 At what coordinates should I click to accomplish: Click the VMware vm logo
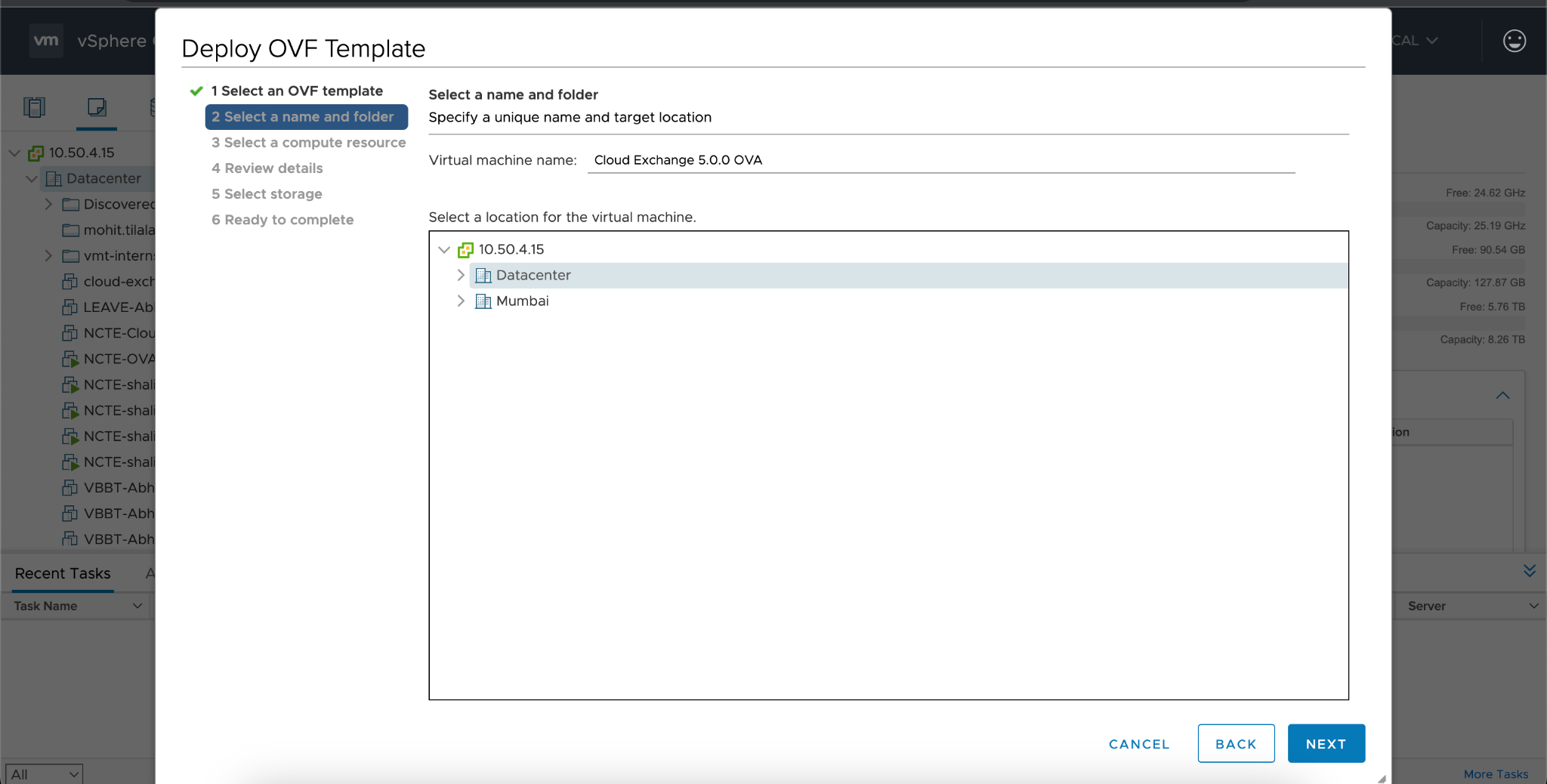[x=46, y=41]
